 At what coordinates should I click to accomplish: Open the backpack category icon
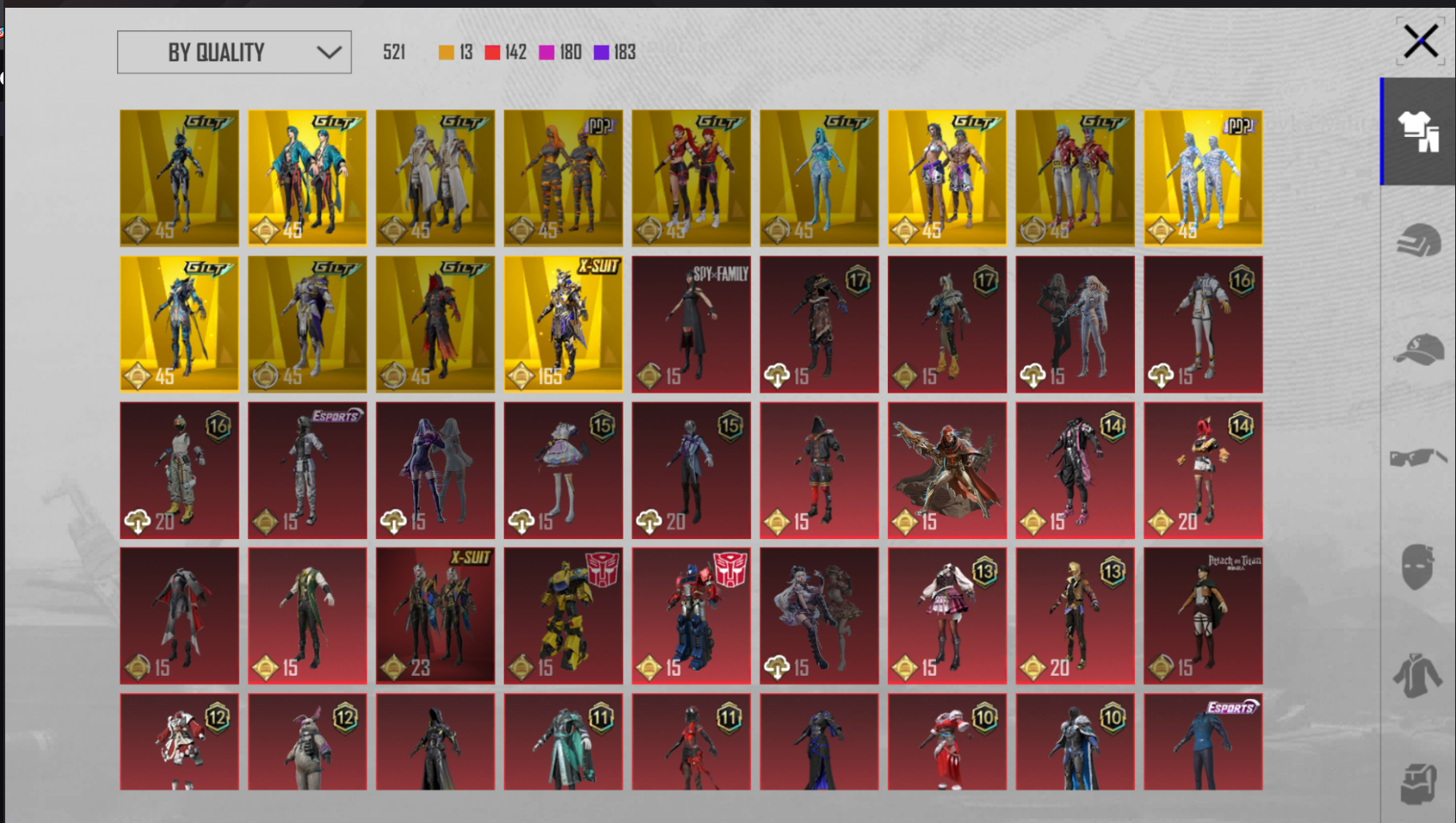1418,783
